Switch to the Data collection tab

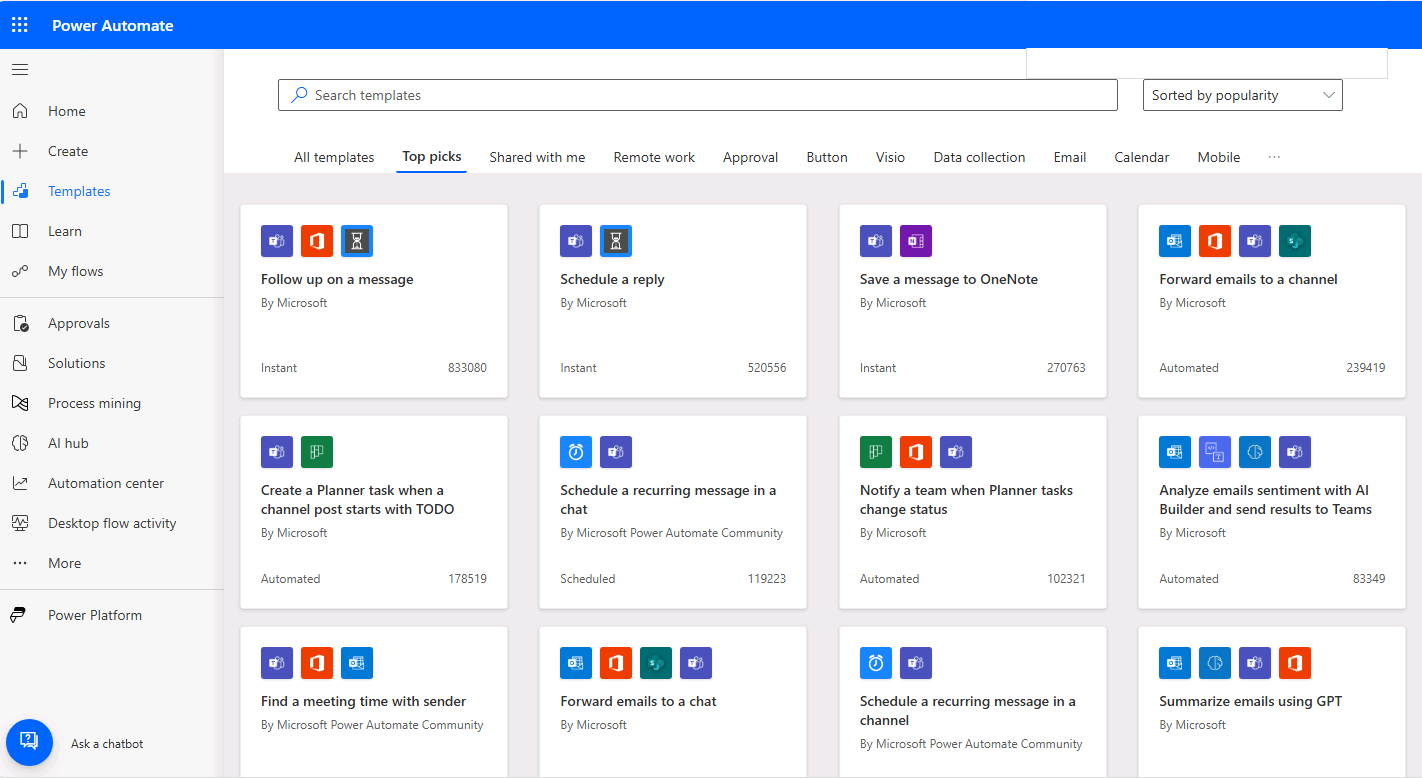coord(979,157)
